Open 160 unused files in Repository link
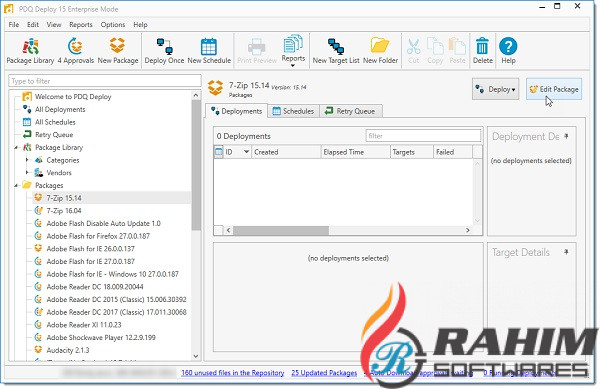 [233, 373]
